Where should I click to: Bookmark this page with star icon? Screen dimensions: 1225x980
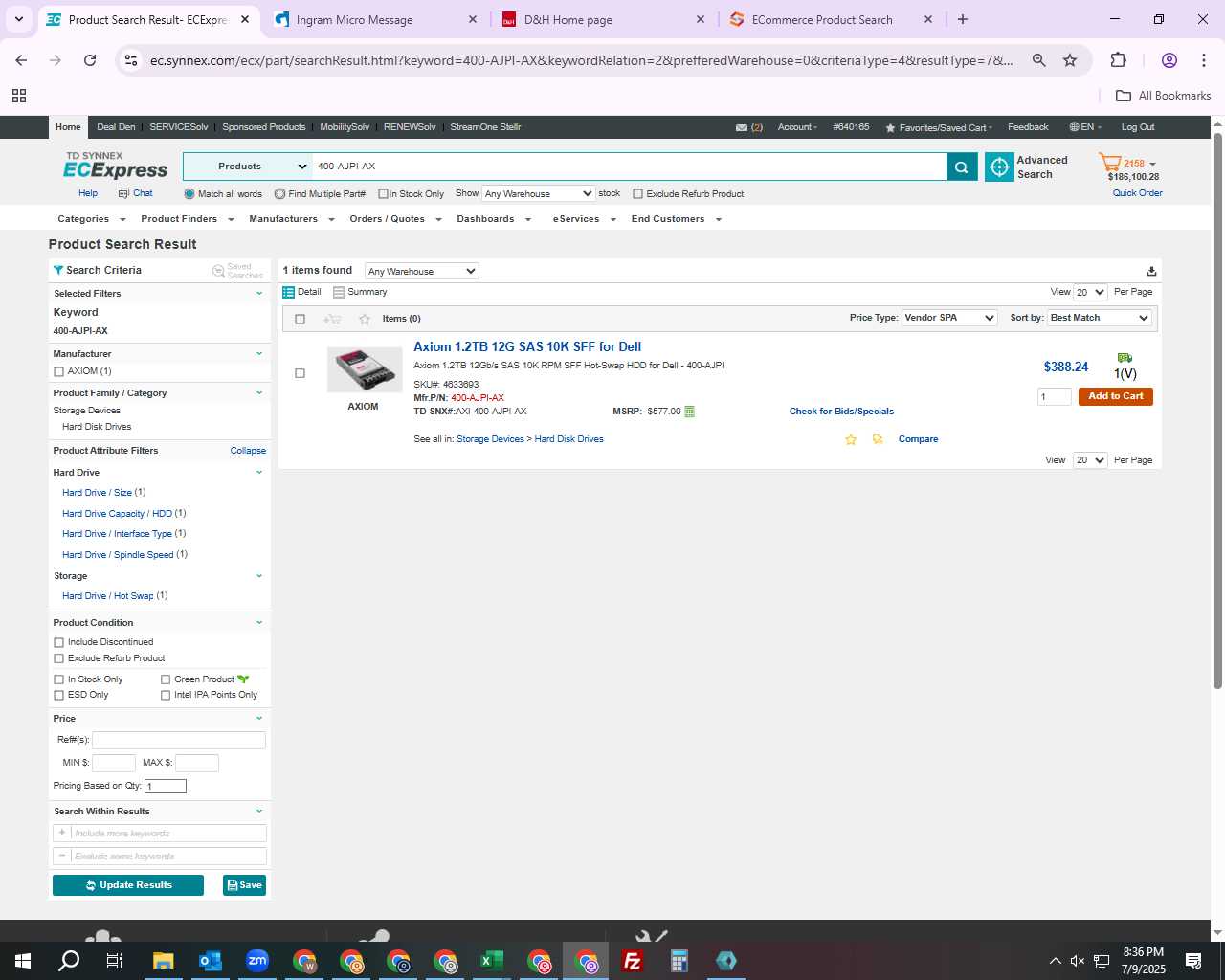point(1070,60)
